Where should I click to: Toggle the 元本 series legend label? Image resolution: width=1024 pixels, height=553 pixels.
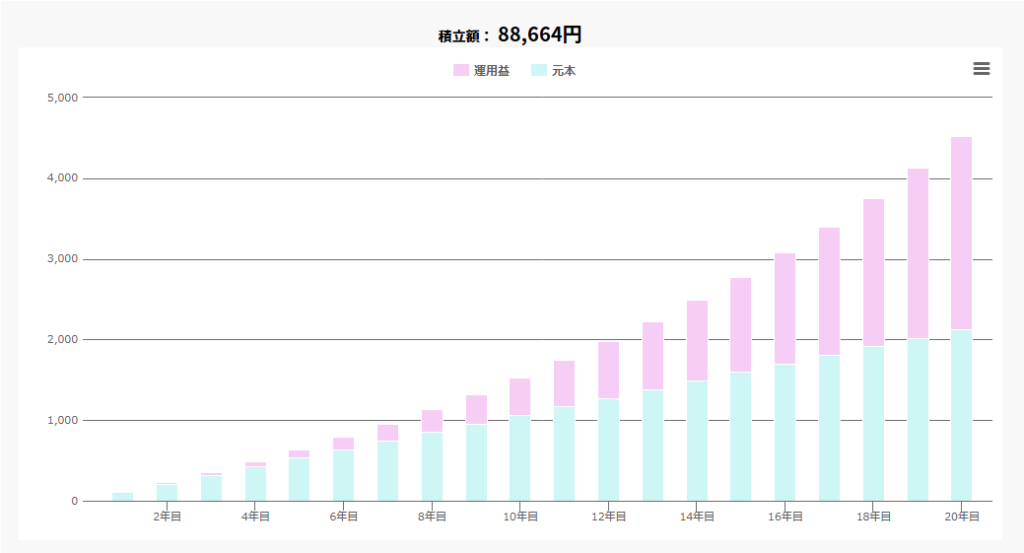564,71
